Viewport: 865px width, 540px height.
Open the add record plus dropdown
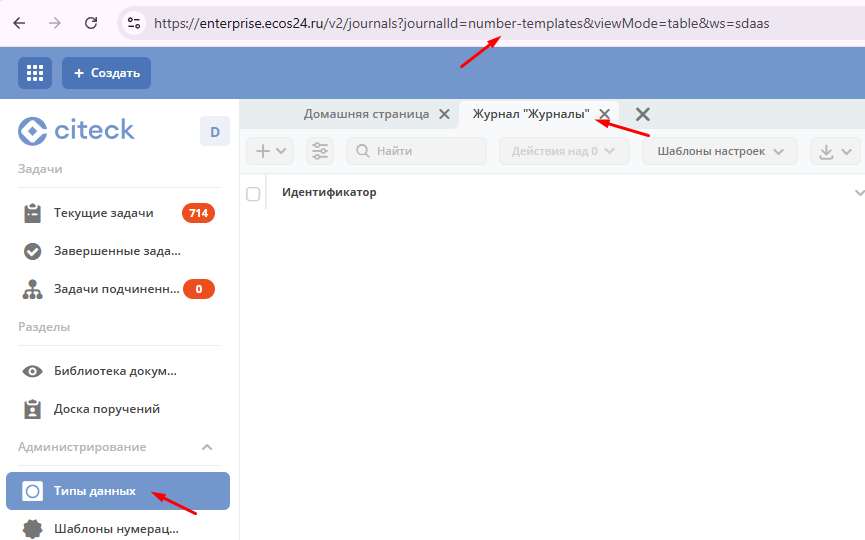coord(270,151)
